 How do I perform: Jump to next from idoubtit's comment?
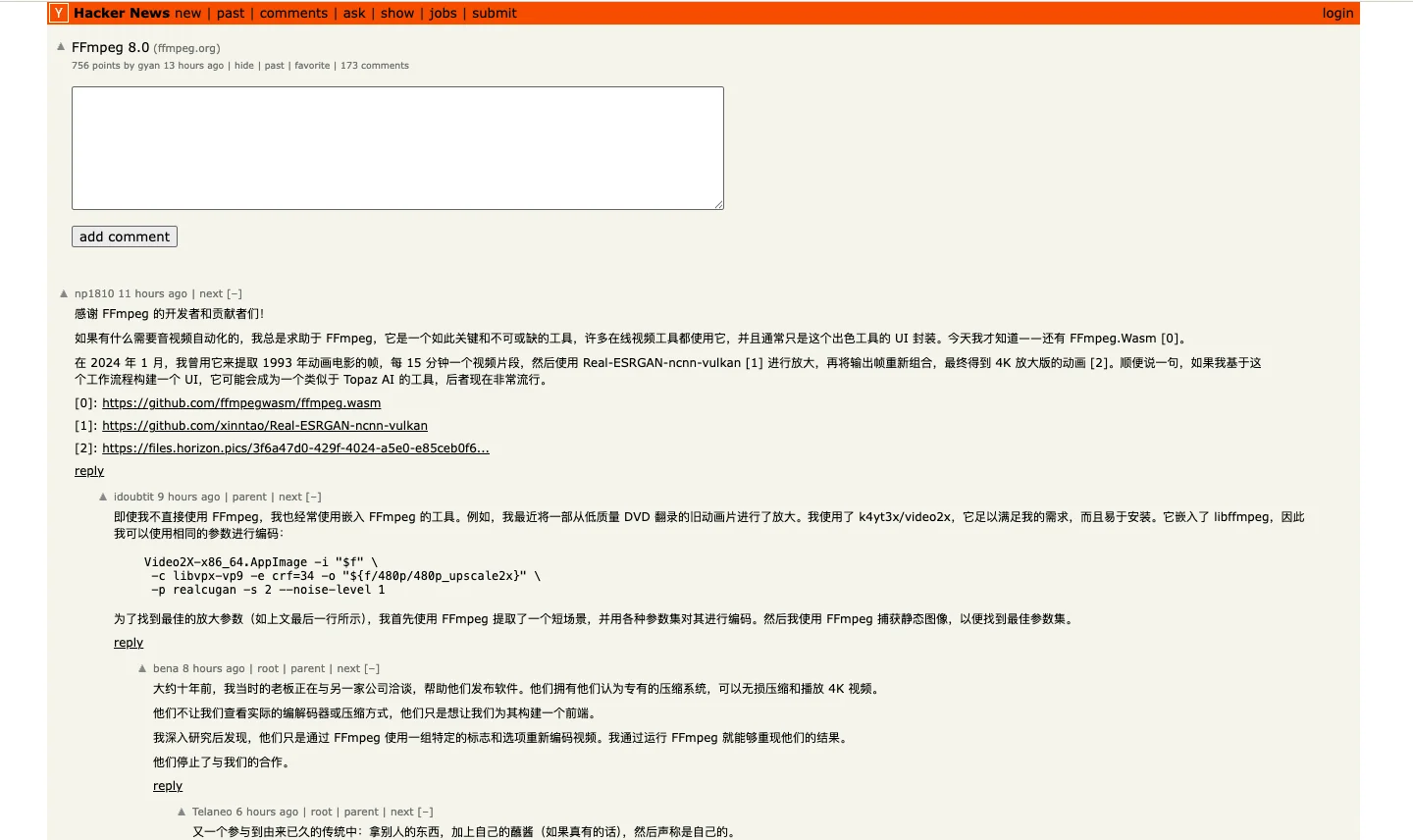click(290, 497)
